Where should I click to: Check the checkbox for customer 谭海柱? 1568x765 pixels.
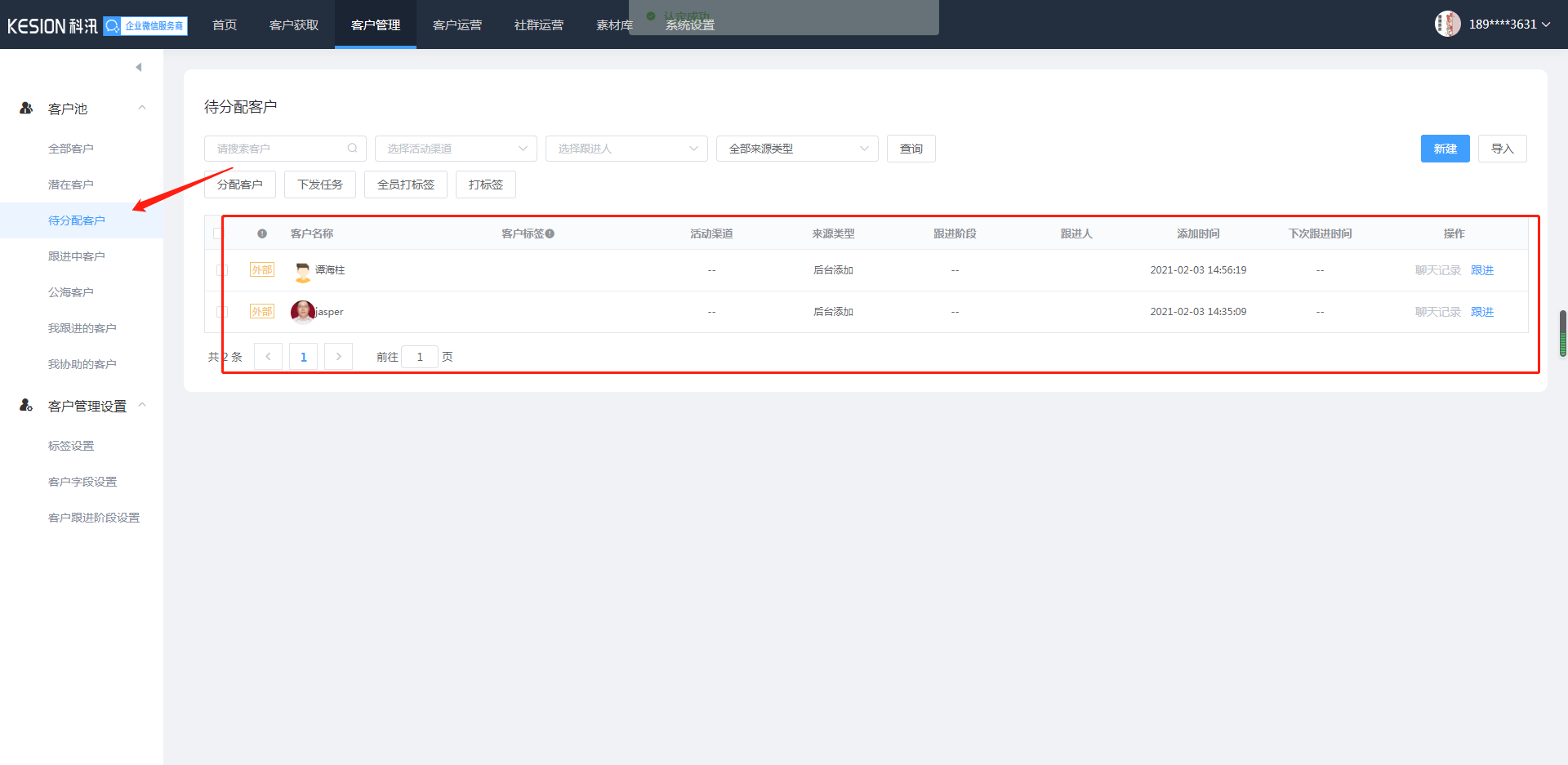221,270
